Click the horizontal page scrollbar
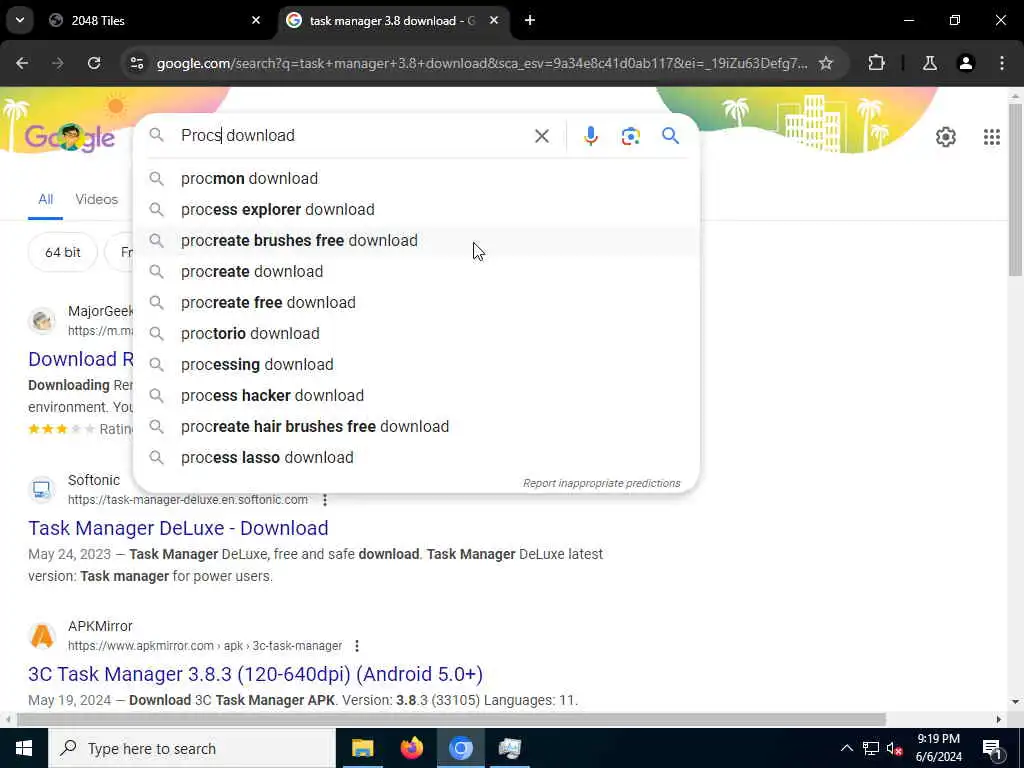1024x768 pixels. [451, 720]
